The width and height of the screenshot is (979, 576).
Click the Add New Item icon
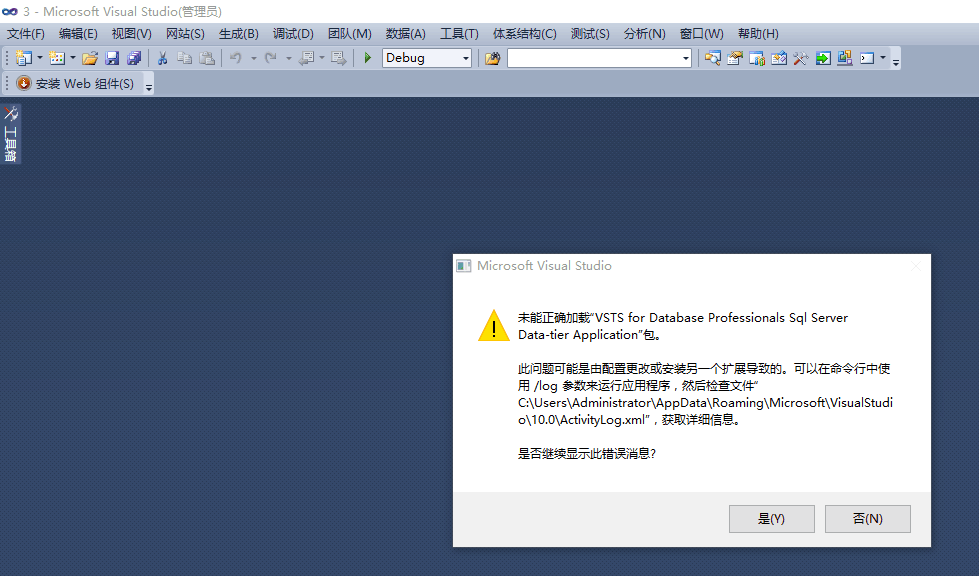[57, 58]
